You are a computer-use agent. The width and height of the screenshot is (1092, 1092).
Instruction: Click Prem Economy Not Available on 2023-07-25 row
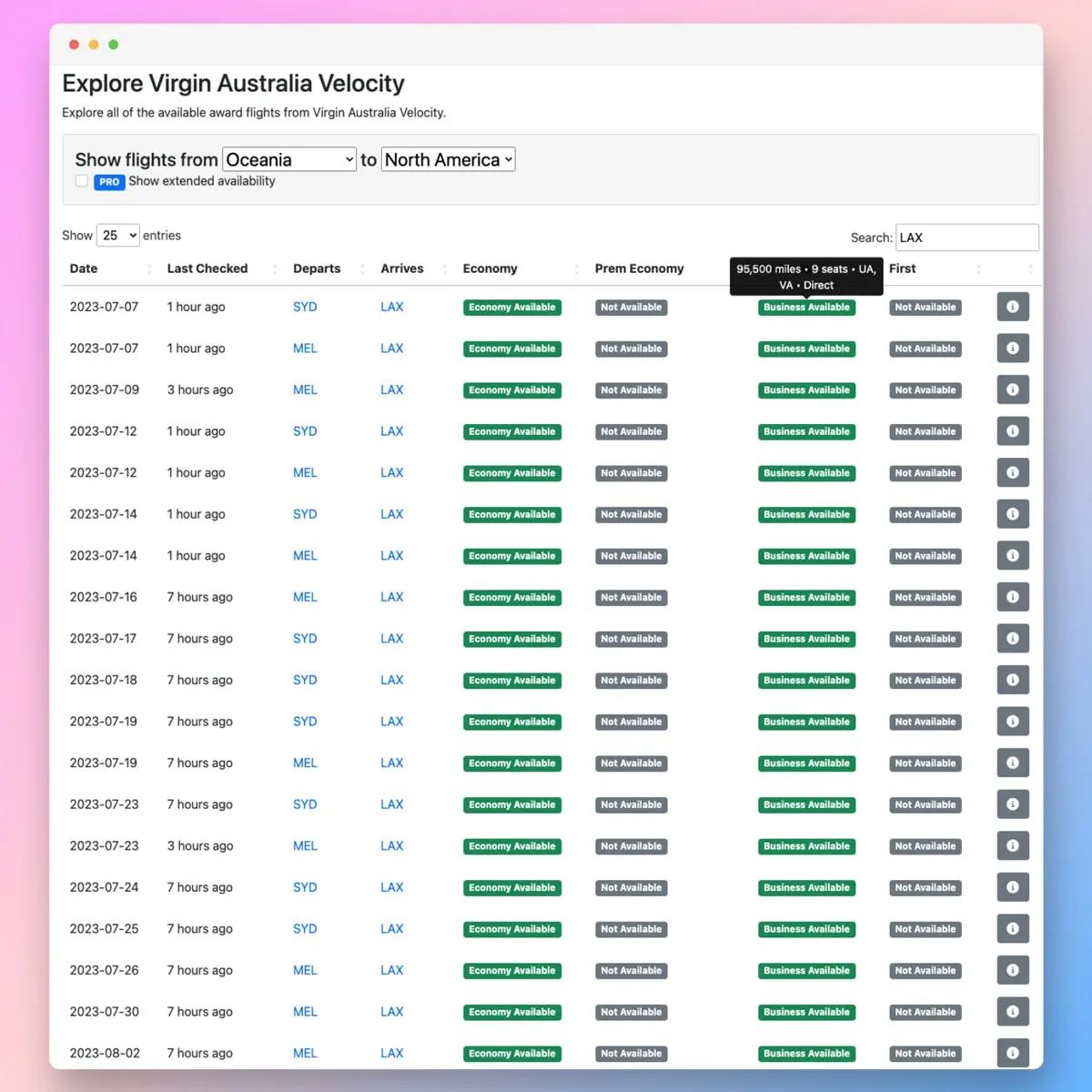(632, 929)
